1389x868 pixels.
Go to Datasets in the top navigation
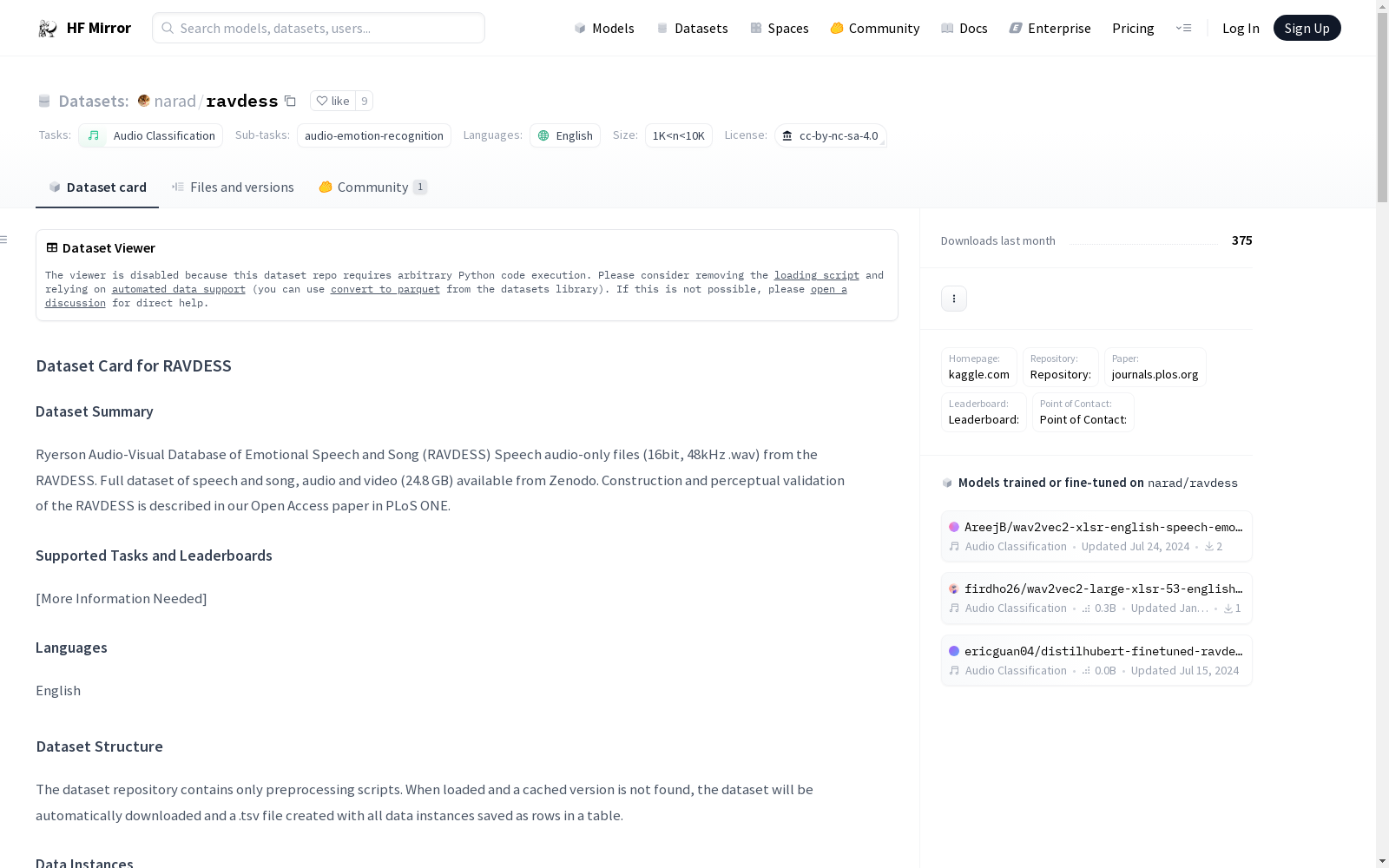692,28
